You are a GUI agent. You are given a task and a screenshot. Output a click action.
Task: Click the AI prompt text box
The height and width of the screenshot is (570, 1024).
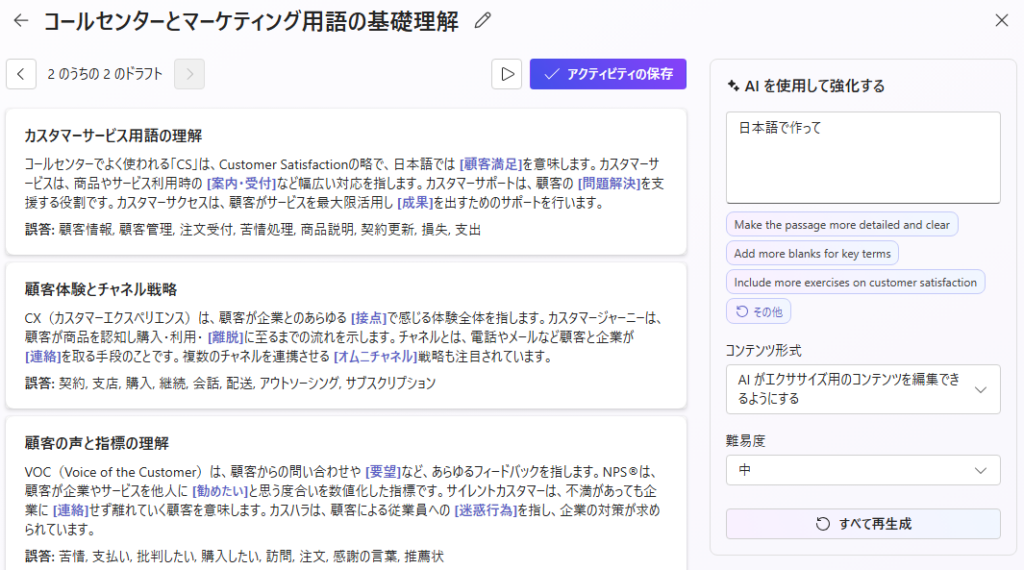click(863, 157)
